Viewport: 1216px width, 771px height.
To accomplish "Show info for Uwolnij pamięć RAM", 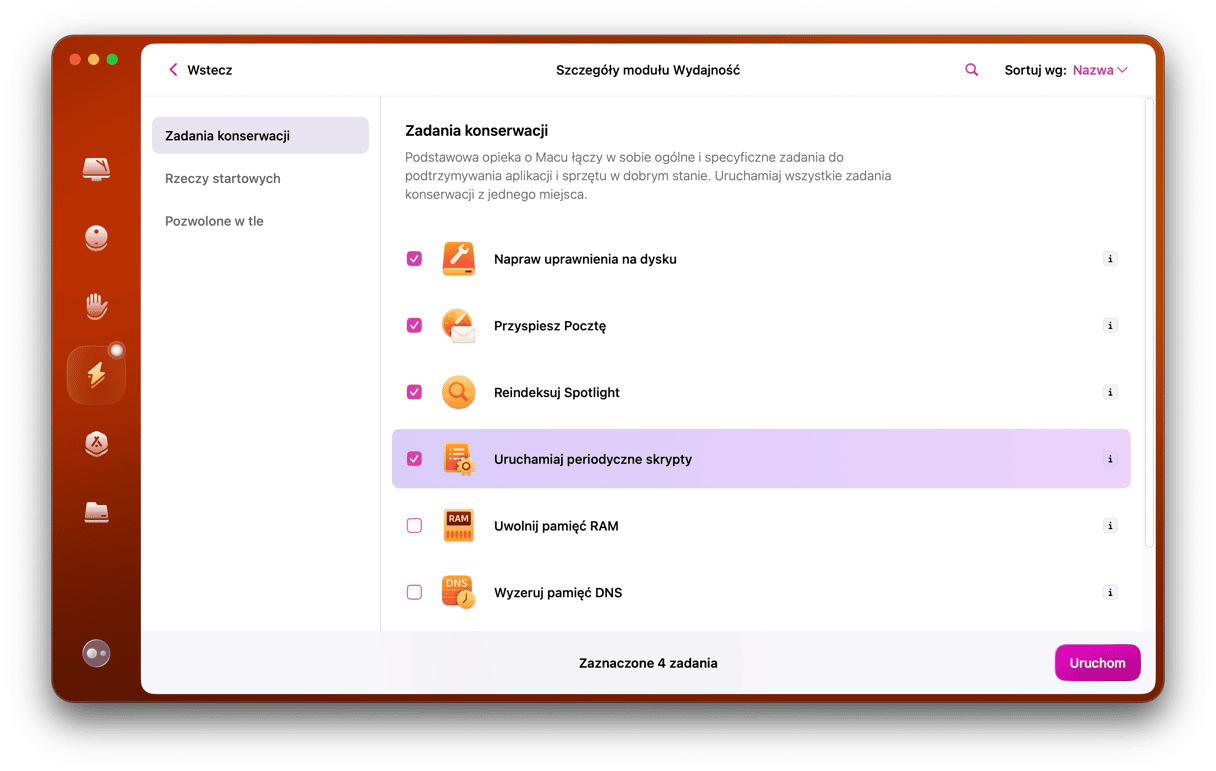I will coord(1110,526).
